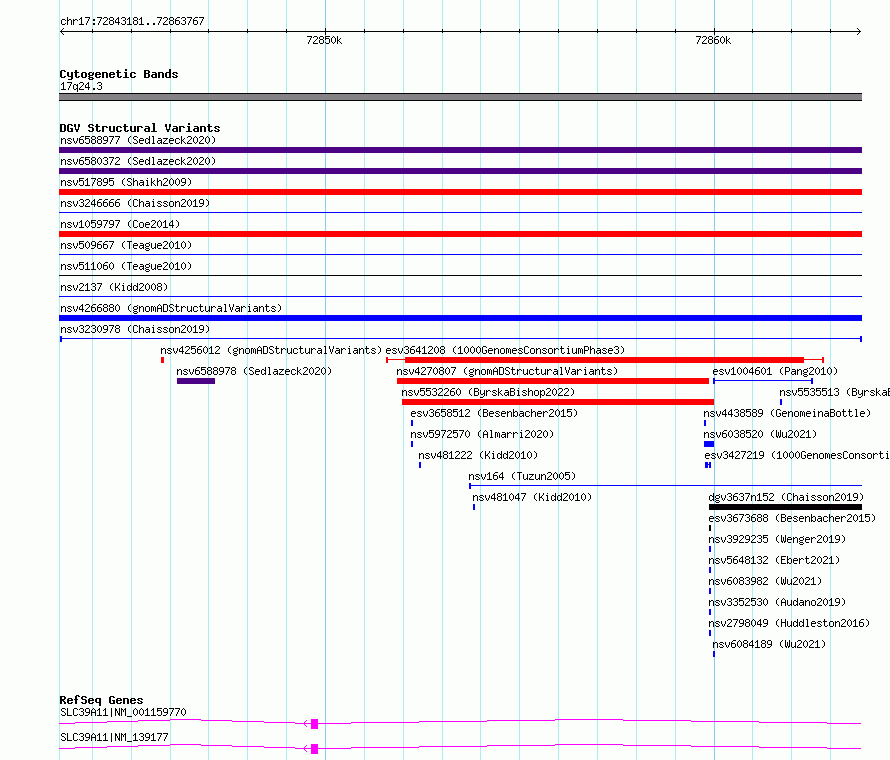Click the chr17:72843181..72863767 coordinate label

(132, 21)
